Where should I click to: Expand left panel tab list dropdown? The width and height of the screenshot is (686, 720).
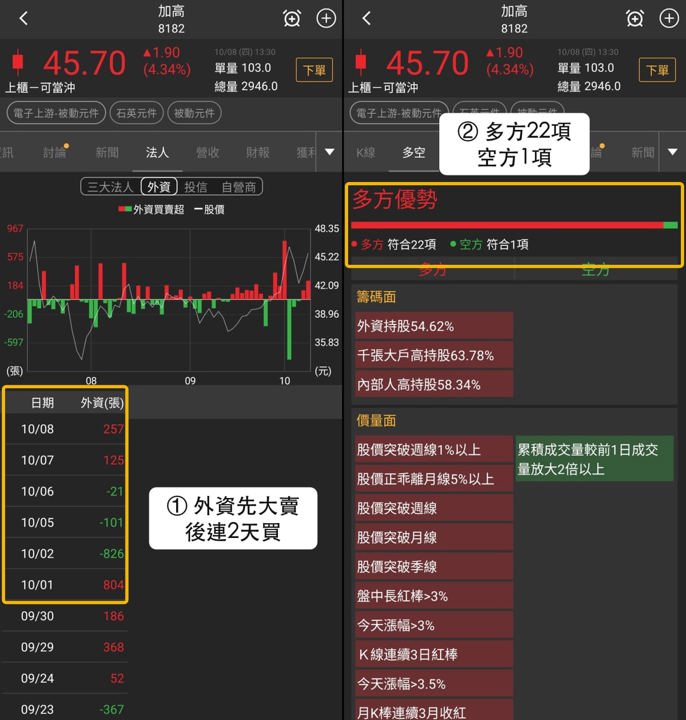tap(330, 152)
